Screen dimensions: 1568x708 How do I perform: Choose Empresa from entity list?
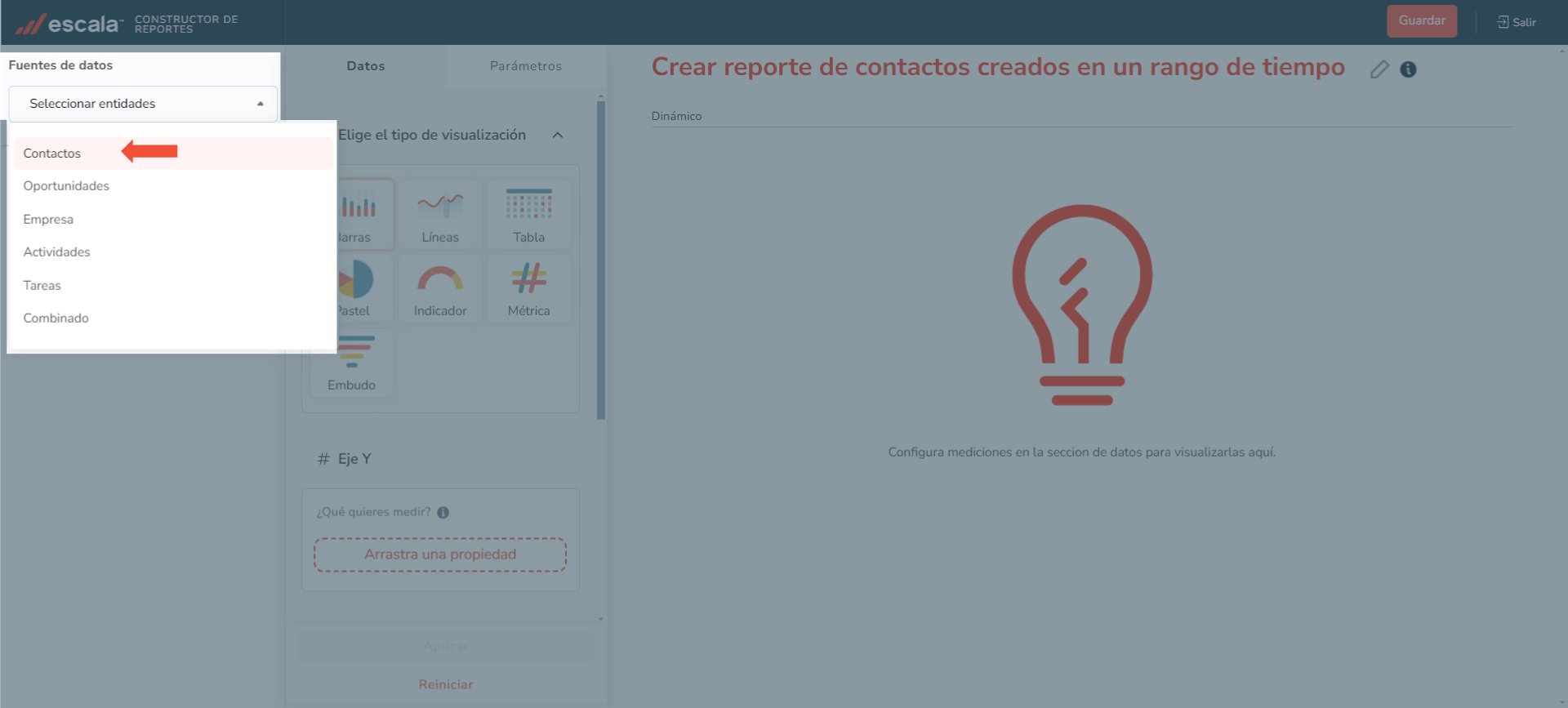(174, 219)
